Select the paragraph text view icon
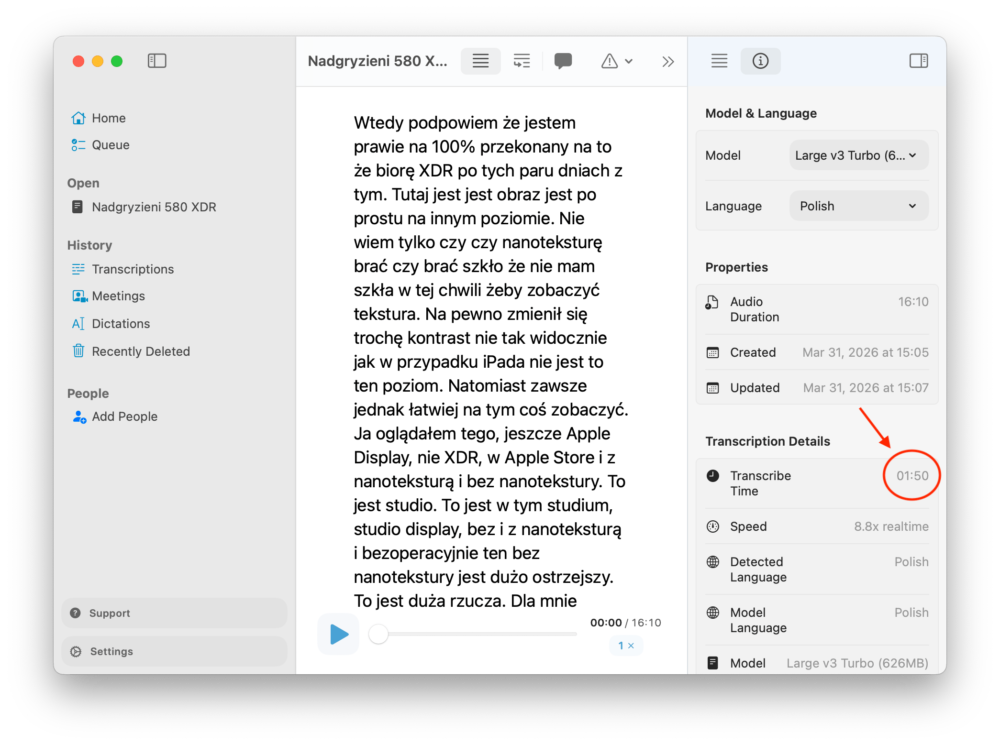 (x=480, y=61)
